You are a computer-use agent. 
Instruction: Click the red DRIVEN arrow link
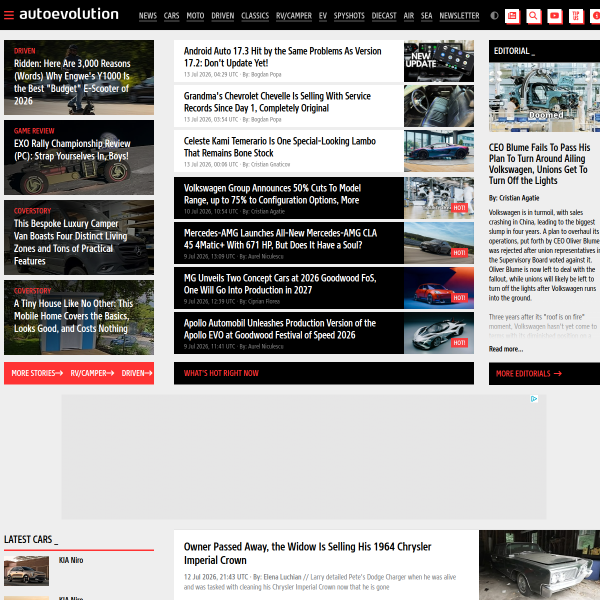click(137, 373)
